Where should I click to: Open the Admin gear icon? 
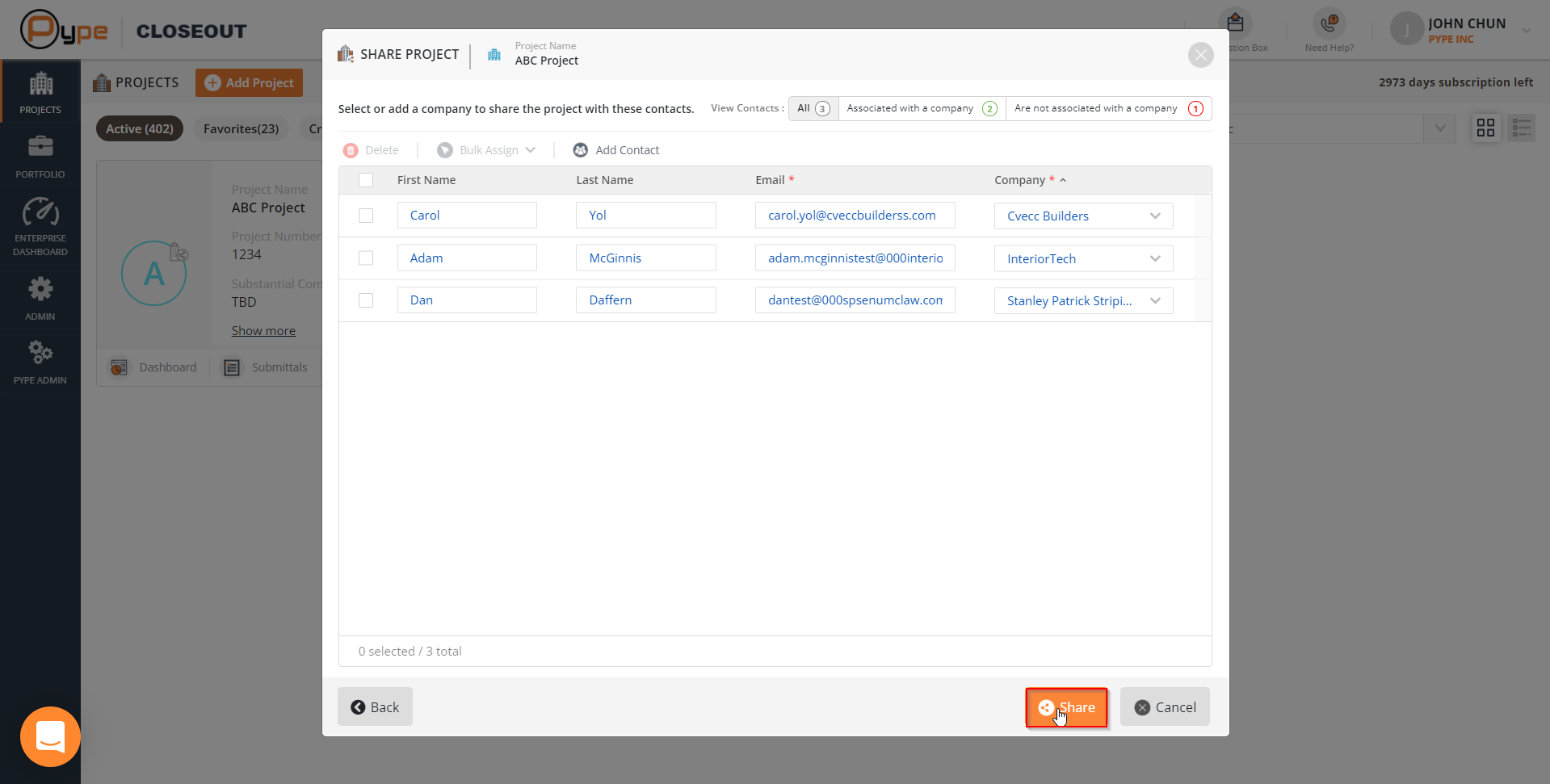(40, 289)
